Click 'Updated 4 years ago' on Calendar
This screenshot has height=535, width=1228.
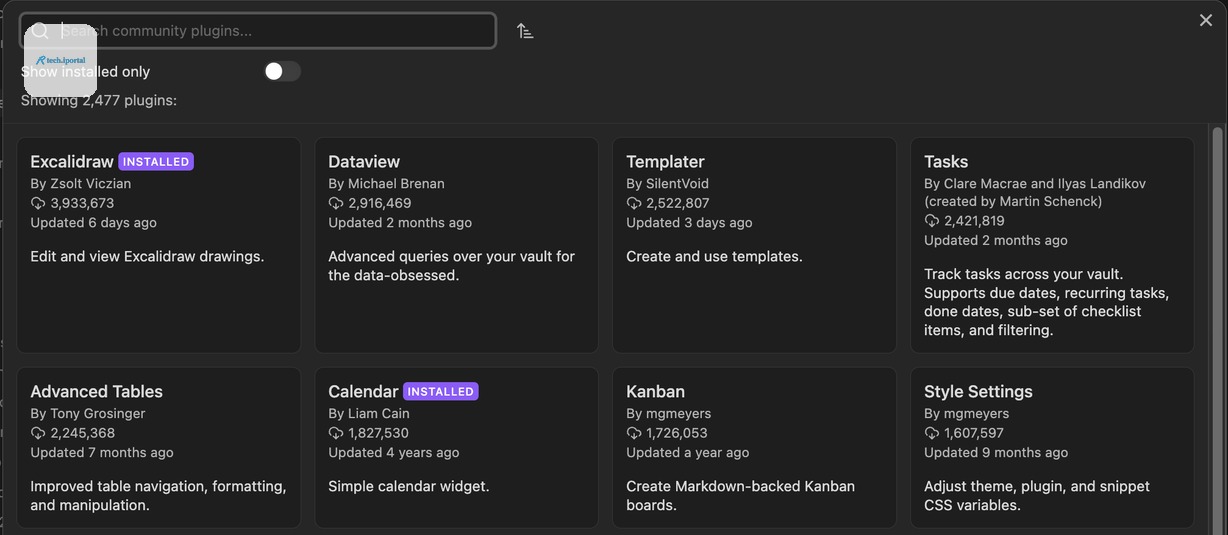coord(394,453)
